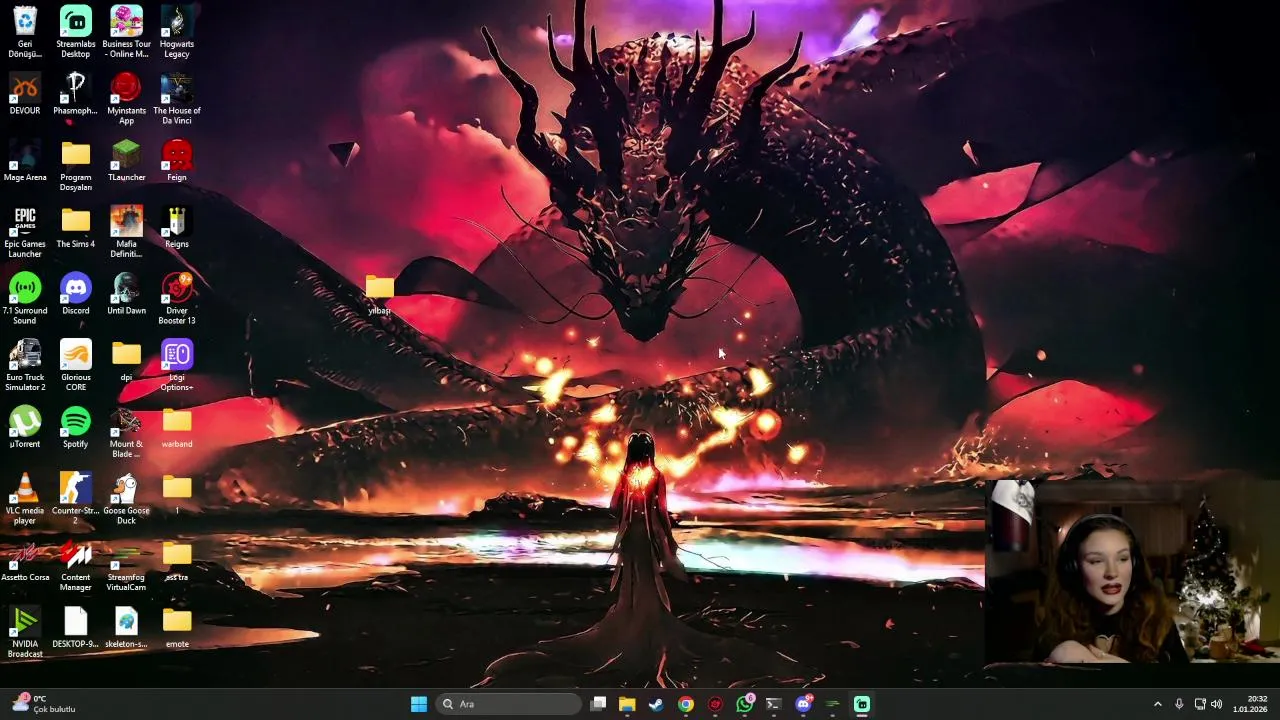
Task: Open Steam from the taskbar
Action: point(656,704)
